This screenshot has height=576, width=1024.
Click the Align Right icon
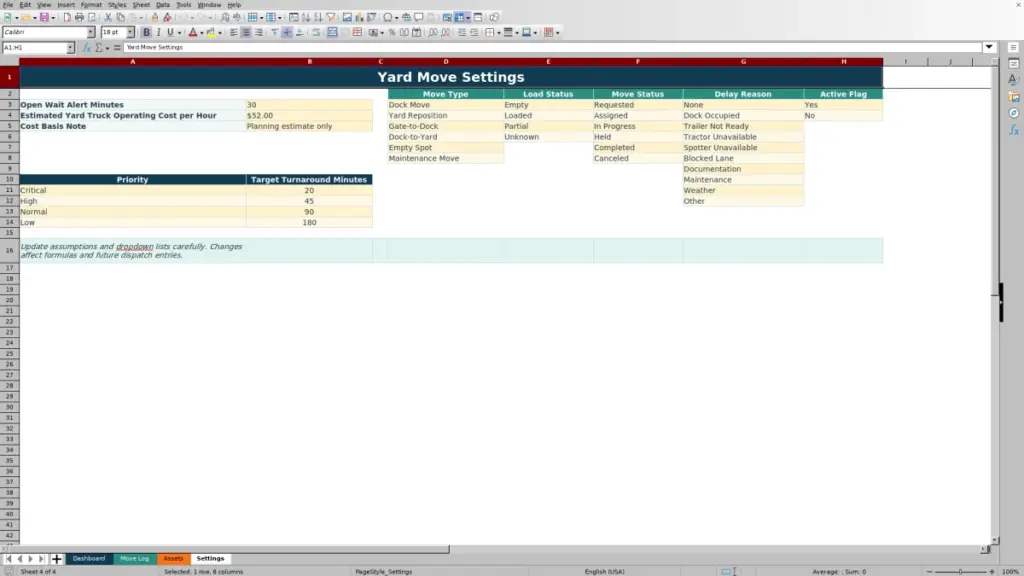coord(259,32)
